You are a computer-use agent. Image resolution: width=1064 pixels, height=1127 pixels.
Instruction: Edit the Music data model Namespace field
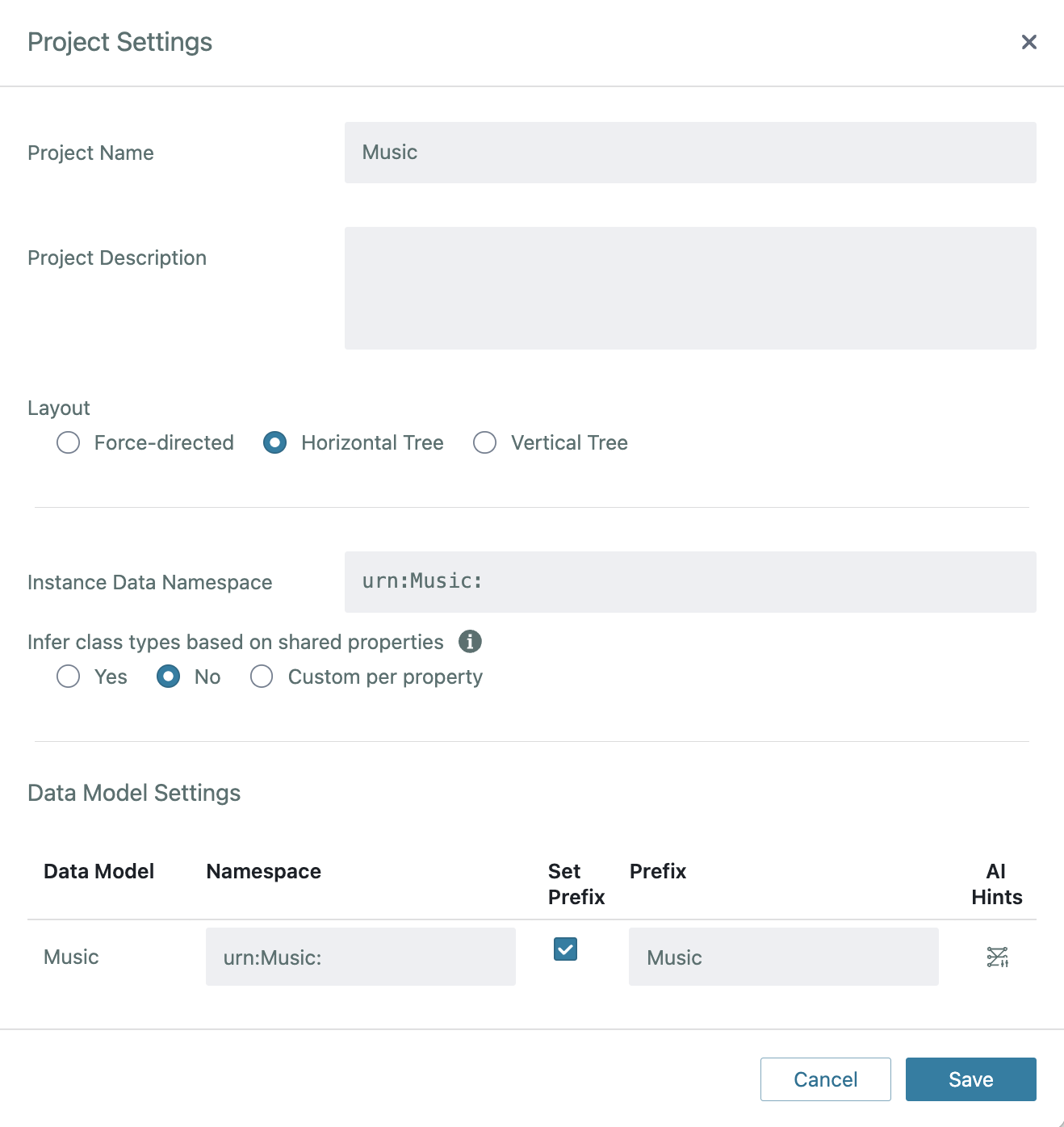tap(360, 957)
